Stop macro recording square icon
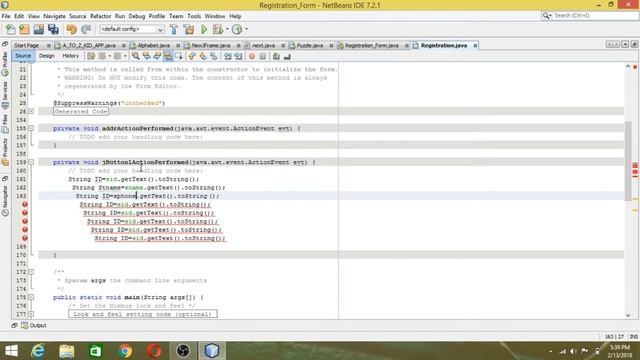The image size is (640, 360). point(263,56)
